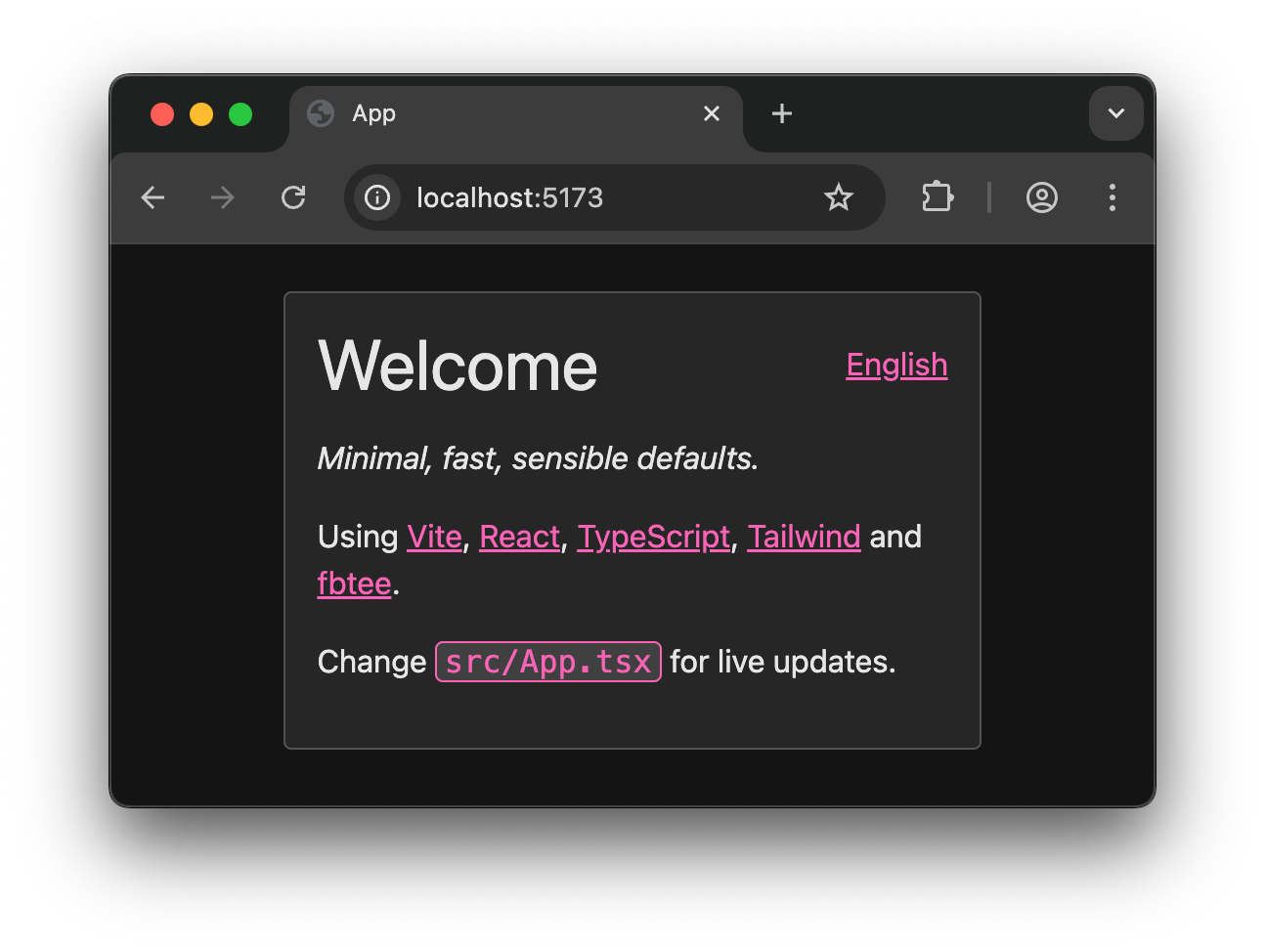Image resolution: width=1265 pixels, height=952 pixels.
Task: Open the fbtee link
Action: [354, 584]
